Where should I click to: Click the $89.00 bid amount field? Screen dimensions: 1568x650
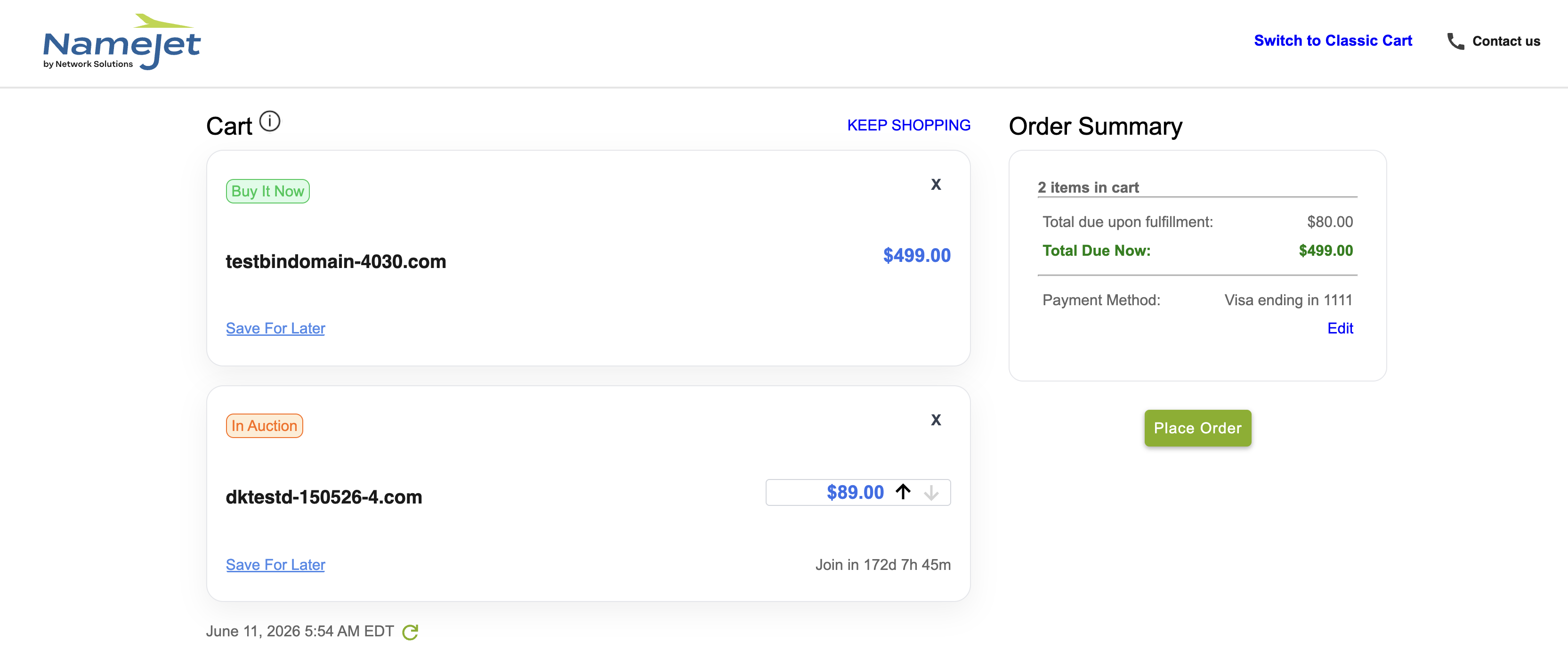(857, 492)
